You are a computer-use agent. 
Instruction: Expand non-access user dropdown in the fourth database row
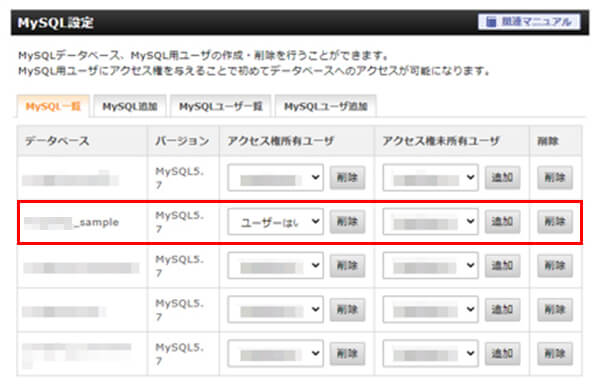430,310
